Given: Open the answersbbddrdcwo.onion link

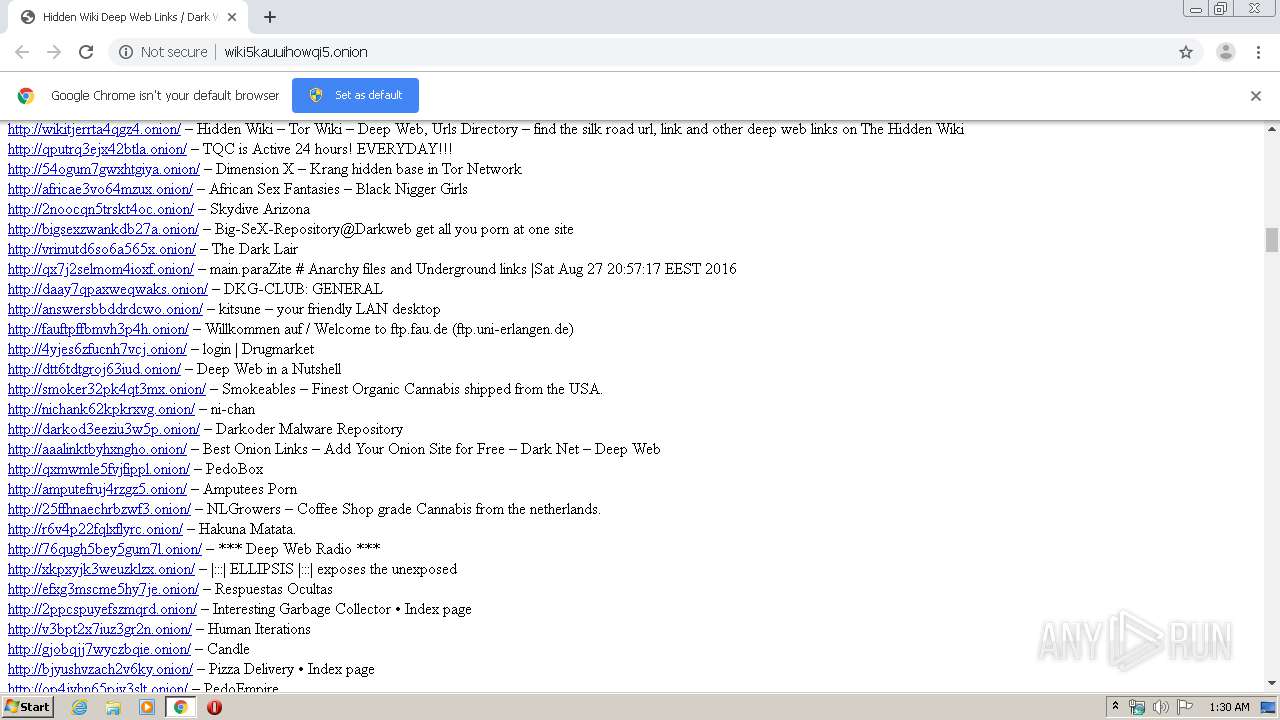Looking at the screenshot, I should tap(105, 309).
